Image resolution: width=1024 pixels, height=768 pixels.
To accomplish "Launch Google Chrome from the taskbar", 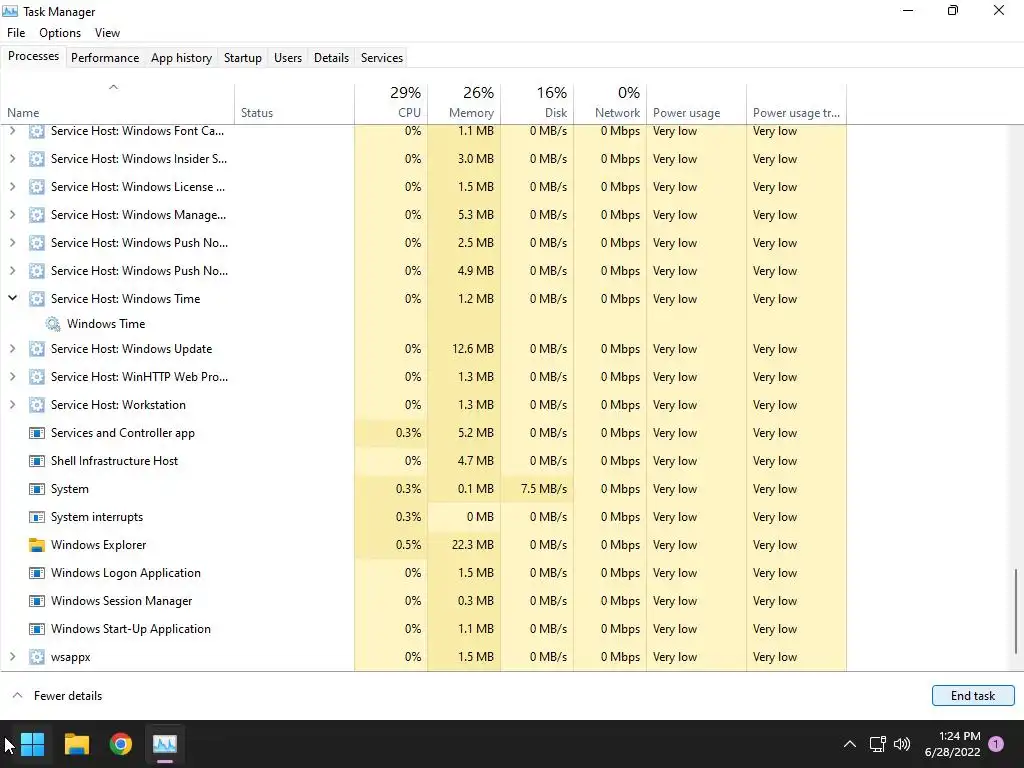I will coord(121,744).
